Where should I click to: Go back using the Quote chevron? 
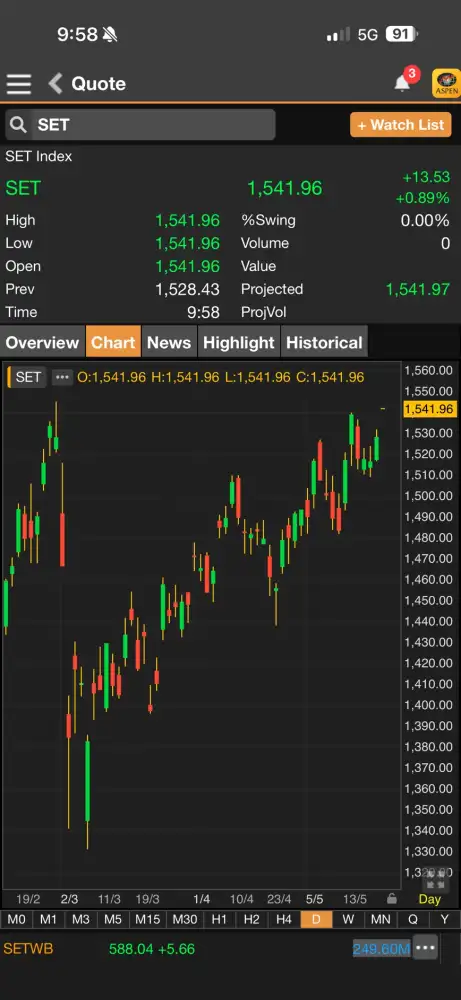click(x=56, y=84)
